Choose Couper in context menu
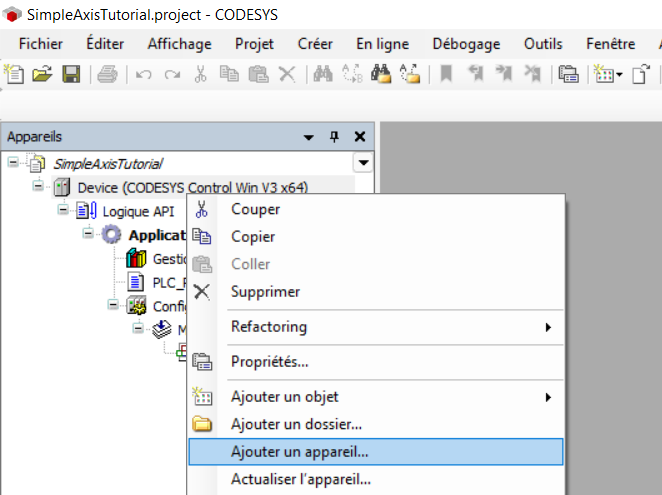The image size is (662, 495). [376, 209]
